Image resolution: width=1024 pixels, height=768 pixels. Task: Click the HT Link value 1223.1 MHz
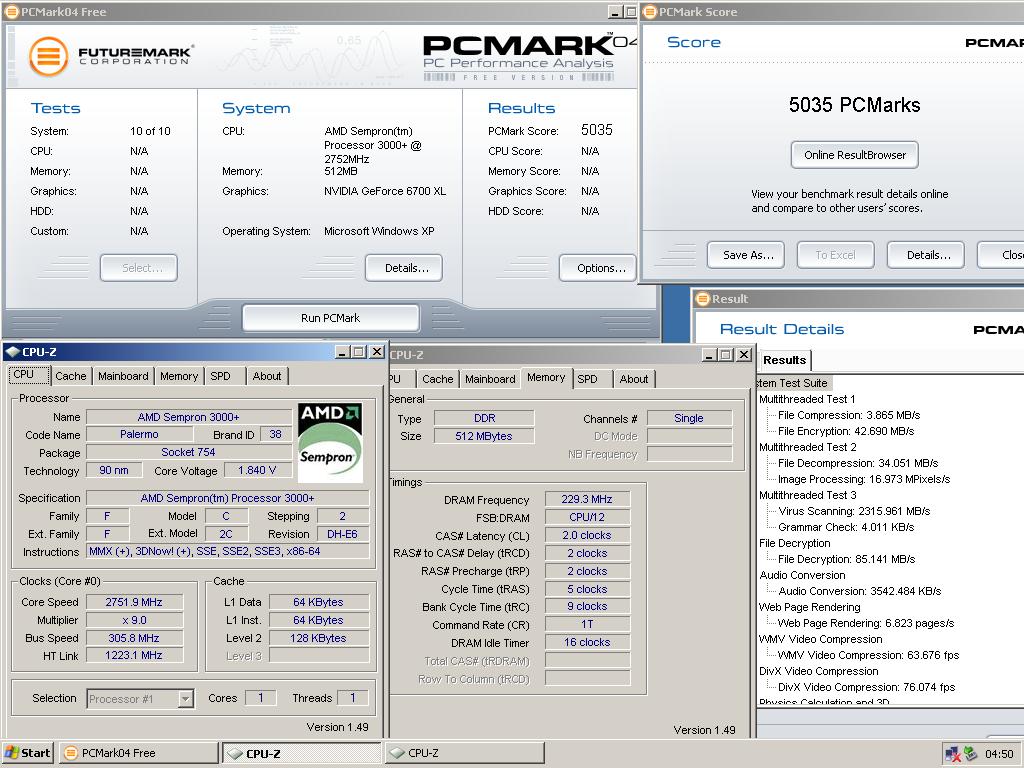point(134,655)
